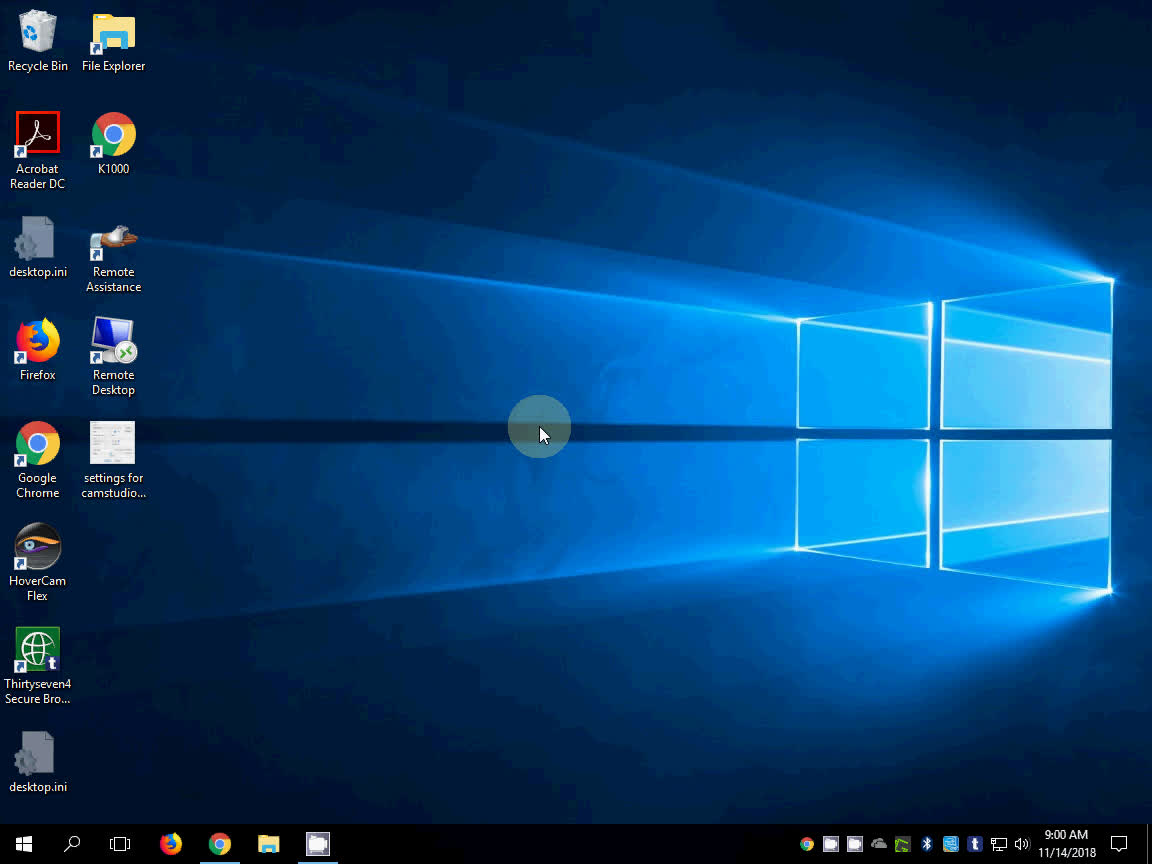Open Firefox from the desktop

coord(37,338)
